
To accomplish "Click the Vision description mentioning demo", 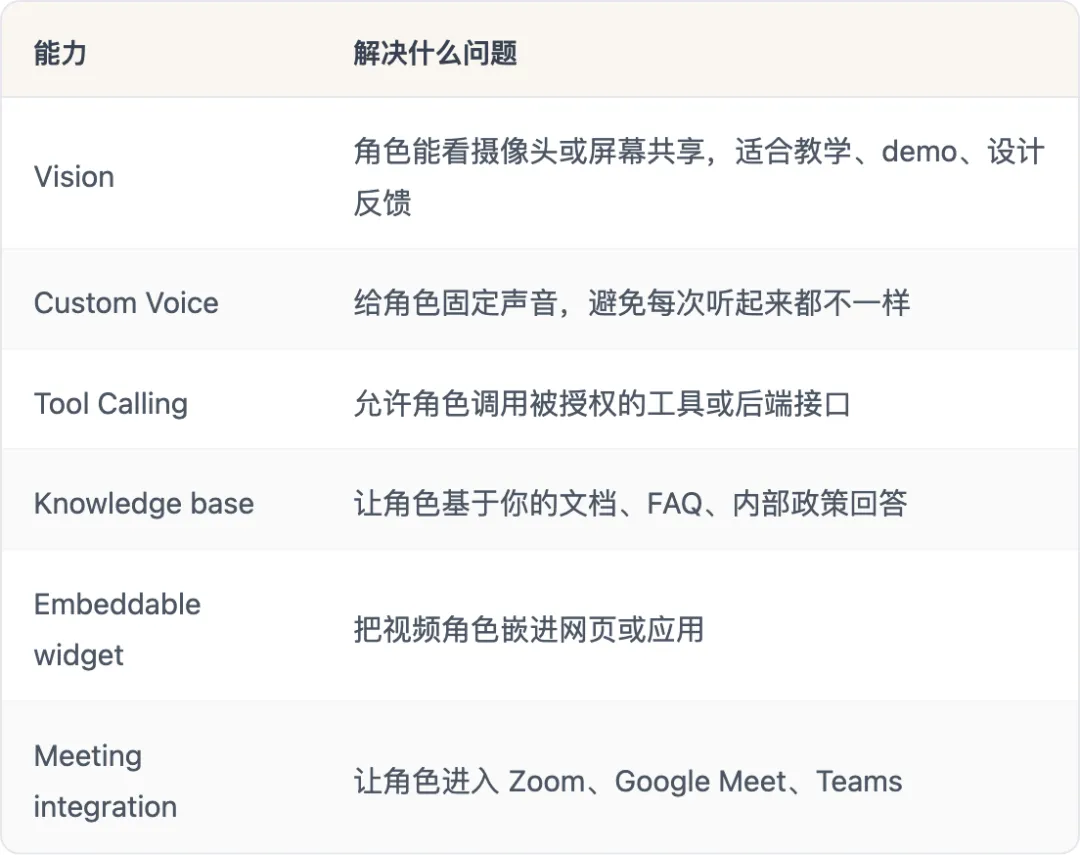I will pyautogui.click(x=699, y=177).
